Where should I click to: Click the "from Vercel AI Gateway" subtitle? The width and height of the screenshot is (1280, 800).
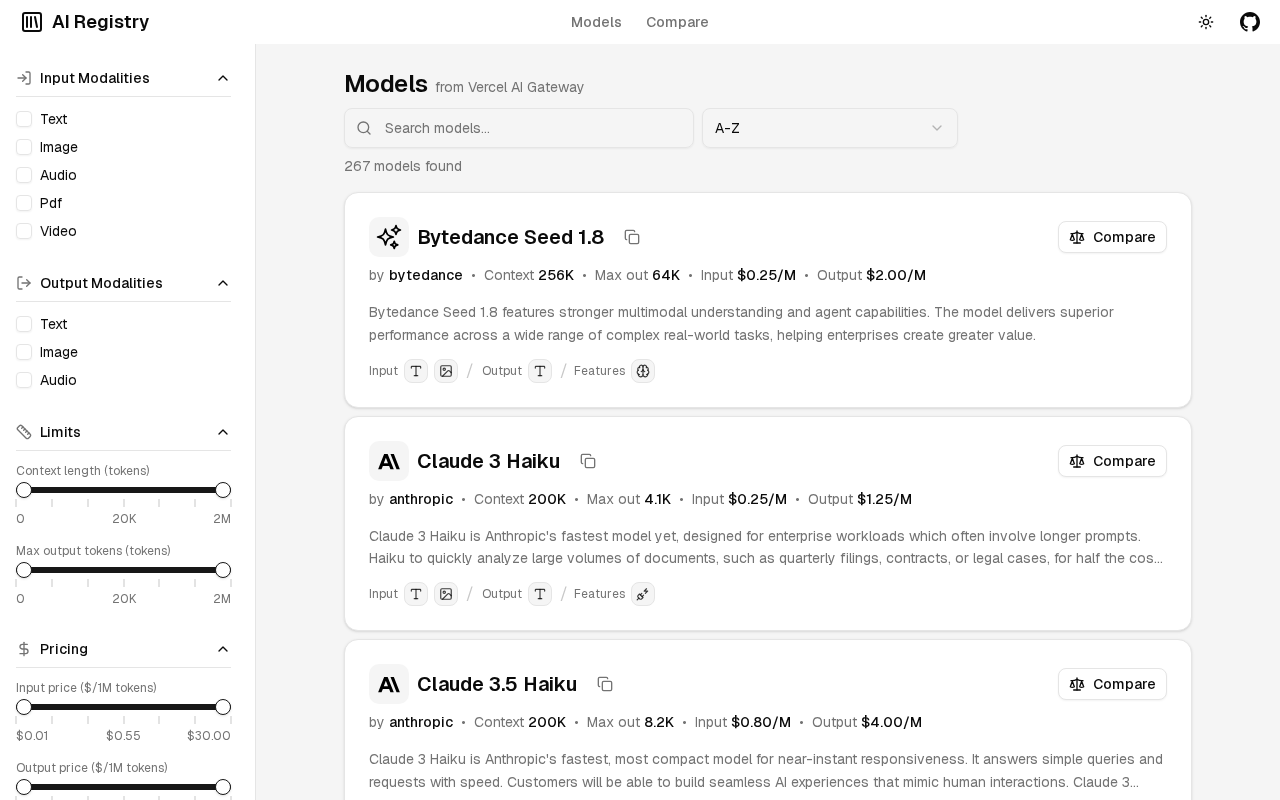[510, 87]
